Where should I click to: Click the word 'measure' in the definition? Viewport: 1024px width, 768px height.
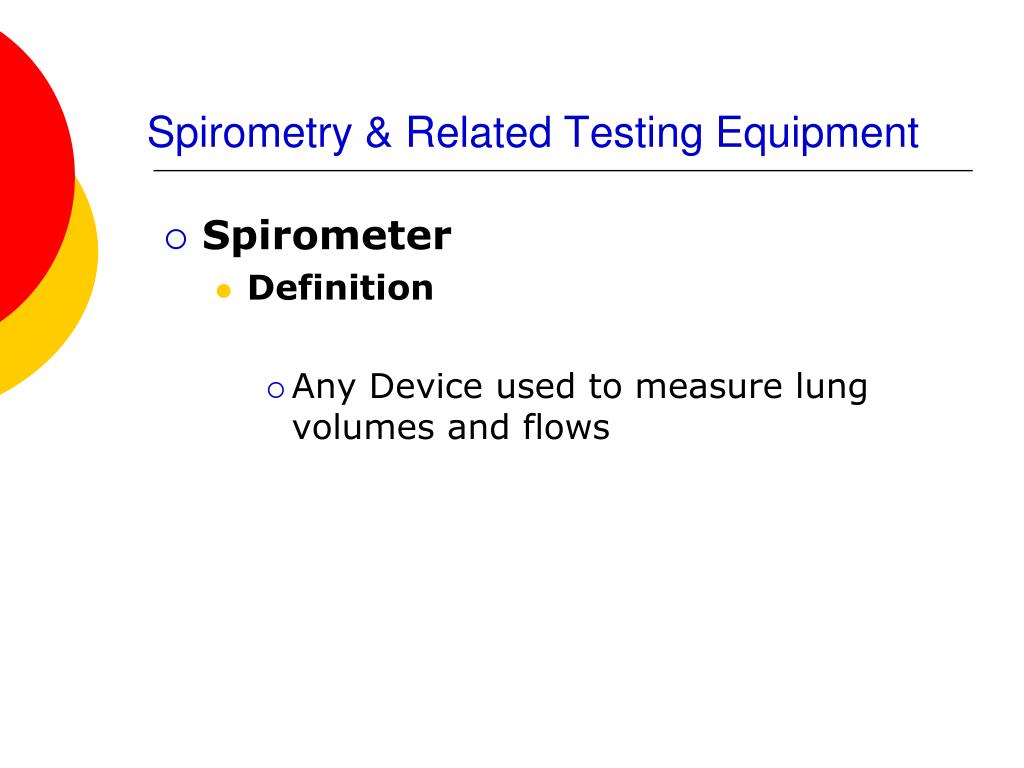(x=709, y=387)
